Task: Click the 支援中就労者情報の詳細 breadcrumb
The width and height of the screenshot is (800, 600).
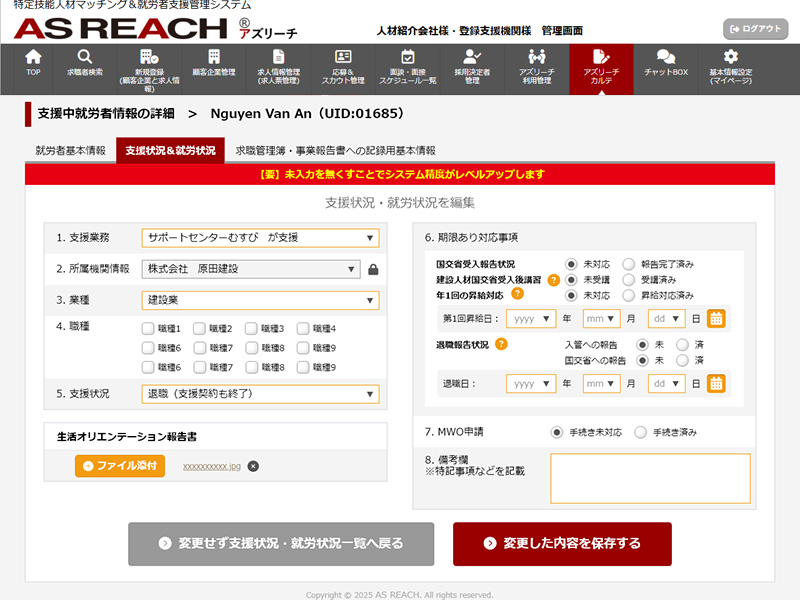Action: [x=106, y=113]
